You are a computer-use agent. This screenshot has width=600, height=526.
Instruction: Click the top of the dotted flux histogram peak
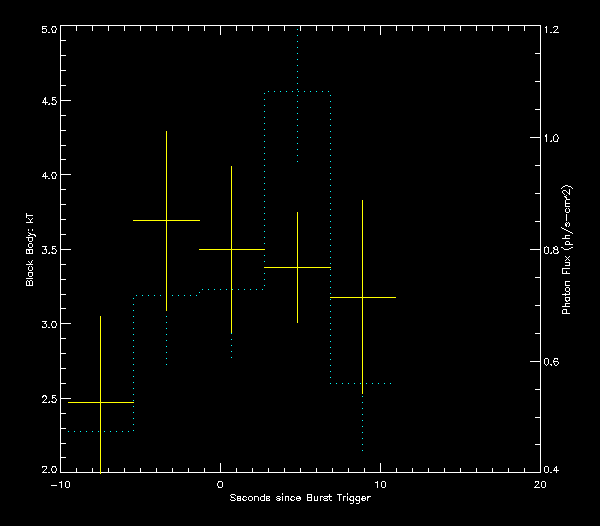(297, 91)
